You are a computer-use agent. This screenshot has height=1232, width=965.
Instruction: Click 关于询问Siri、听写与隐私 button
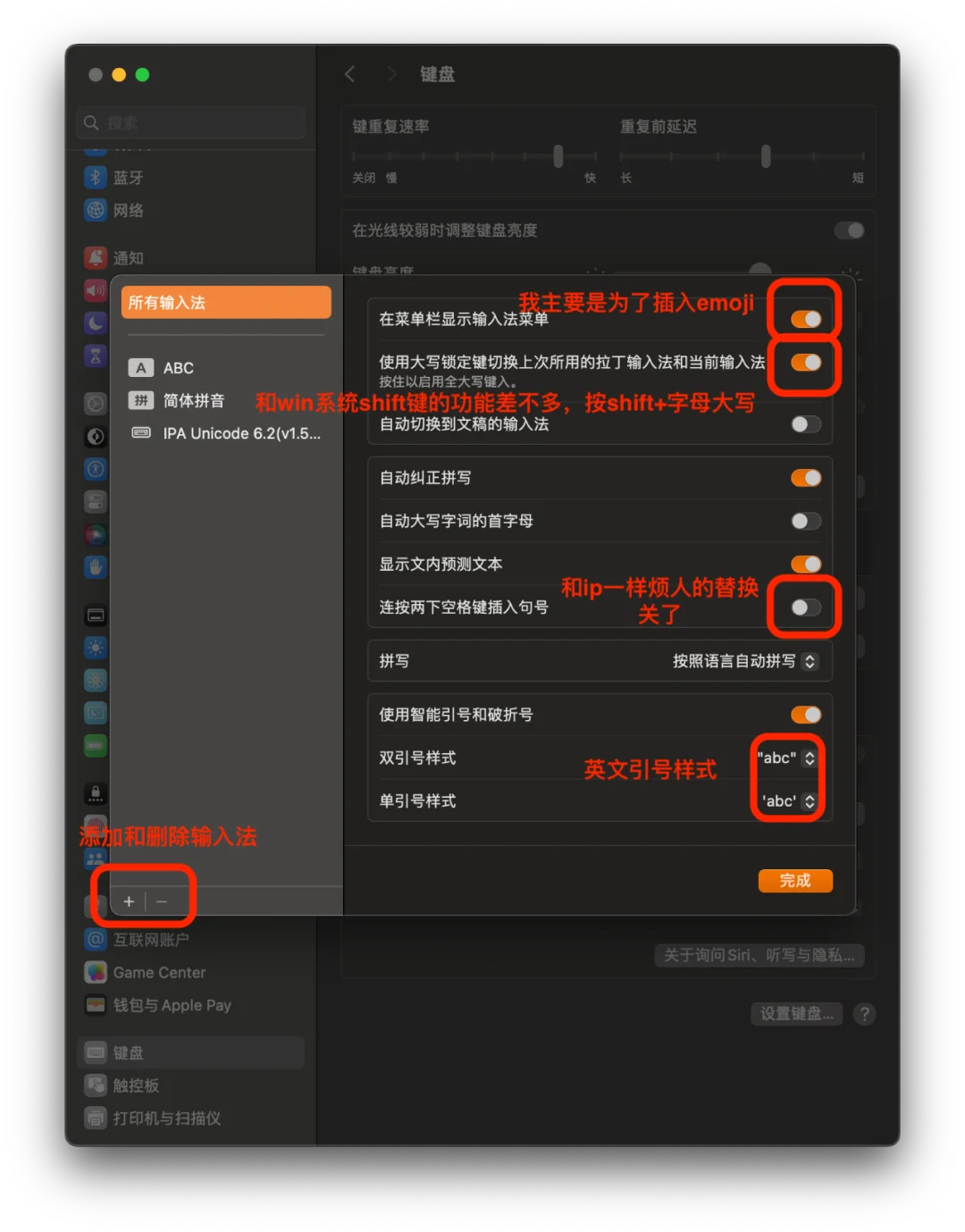pos(759,955)
